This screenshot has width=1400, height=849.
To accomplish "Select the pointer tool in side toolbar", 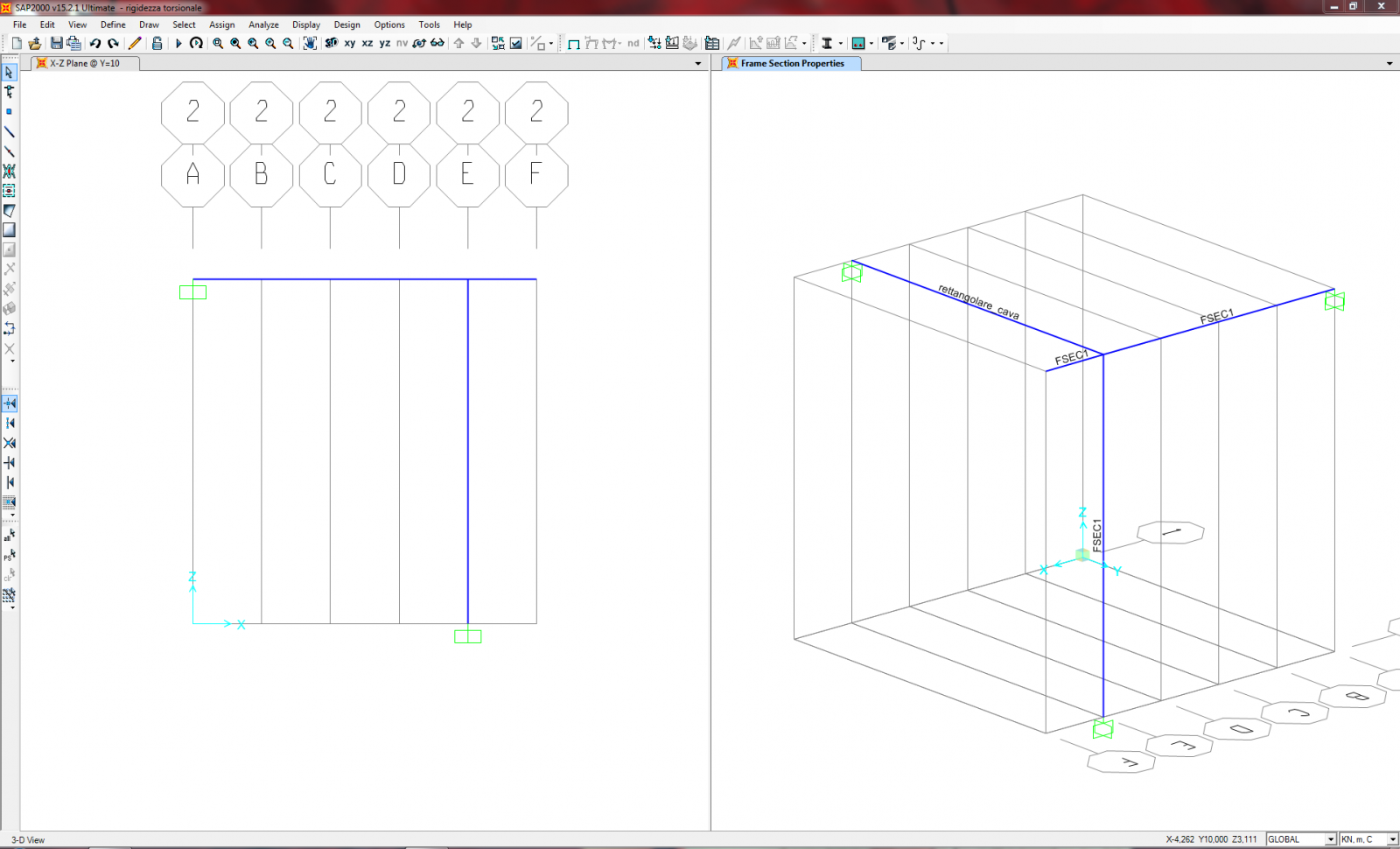I will click(9, 73).
